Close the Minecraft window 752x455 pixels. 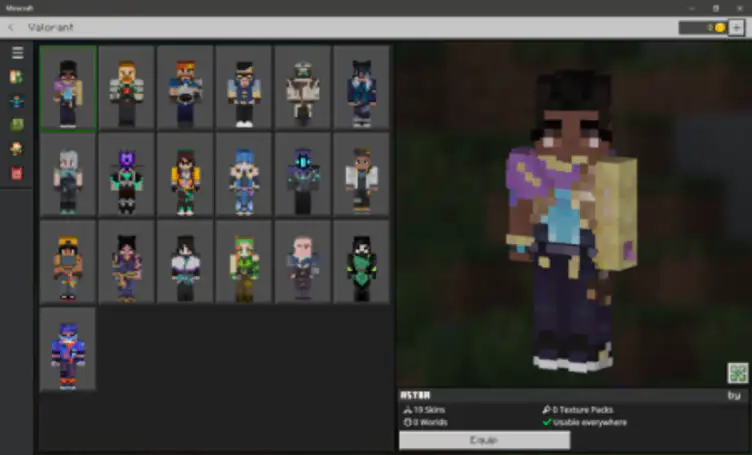click(740, 8)
